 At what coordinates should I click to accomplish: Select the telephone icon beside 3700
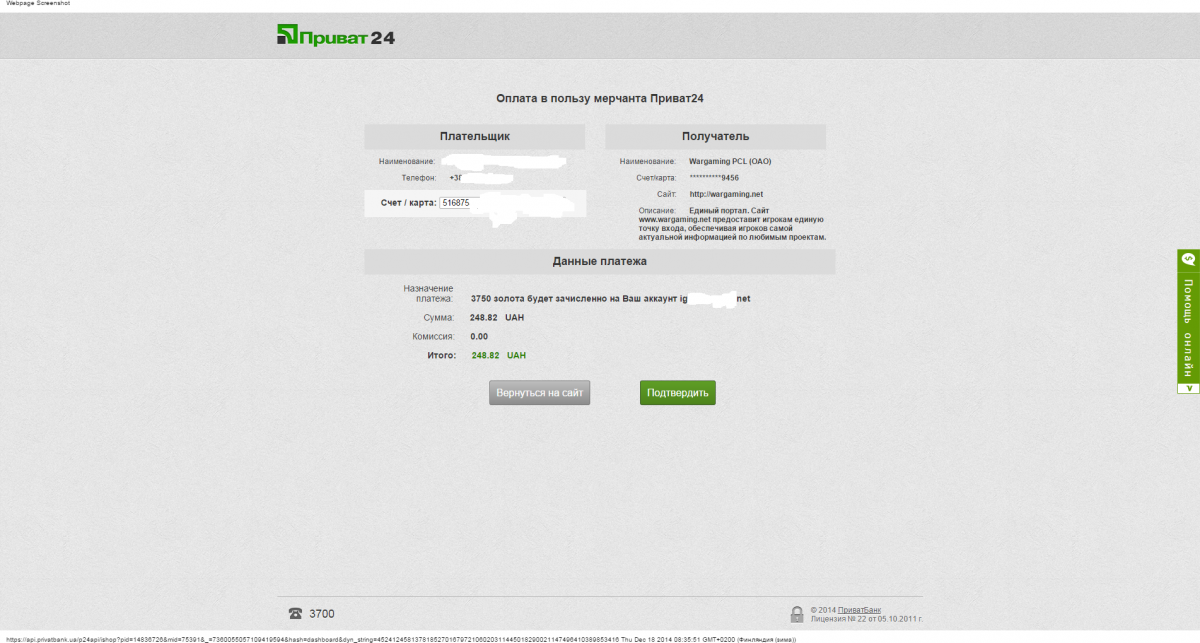[295, 613]
